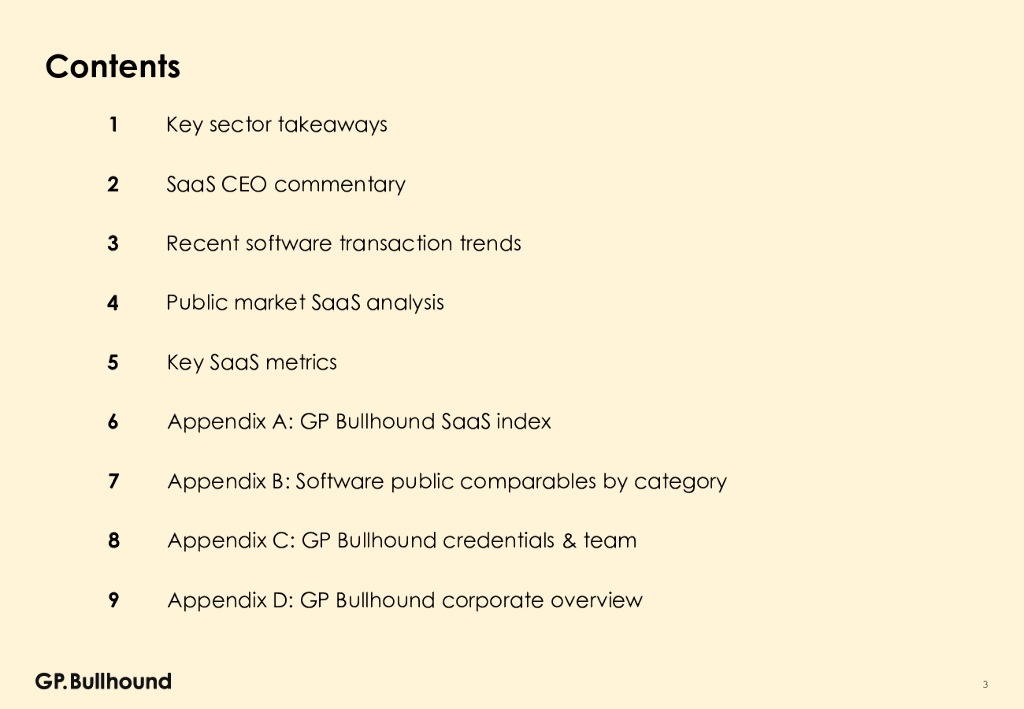Open Appendix C credentials & team
Viewport: 1024px width, 709px height.
tap(401, 540)
